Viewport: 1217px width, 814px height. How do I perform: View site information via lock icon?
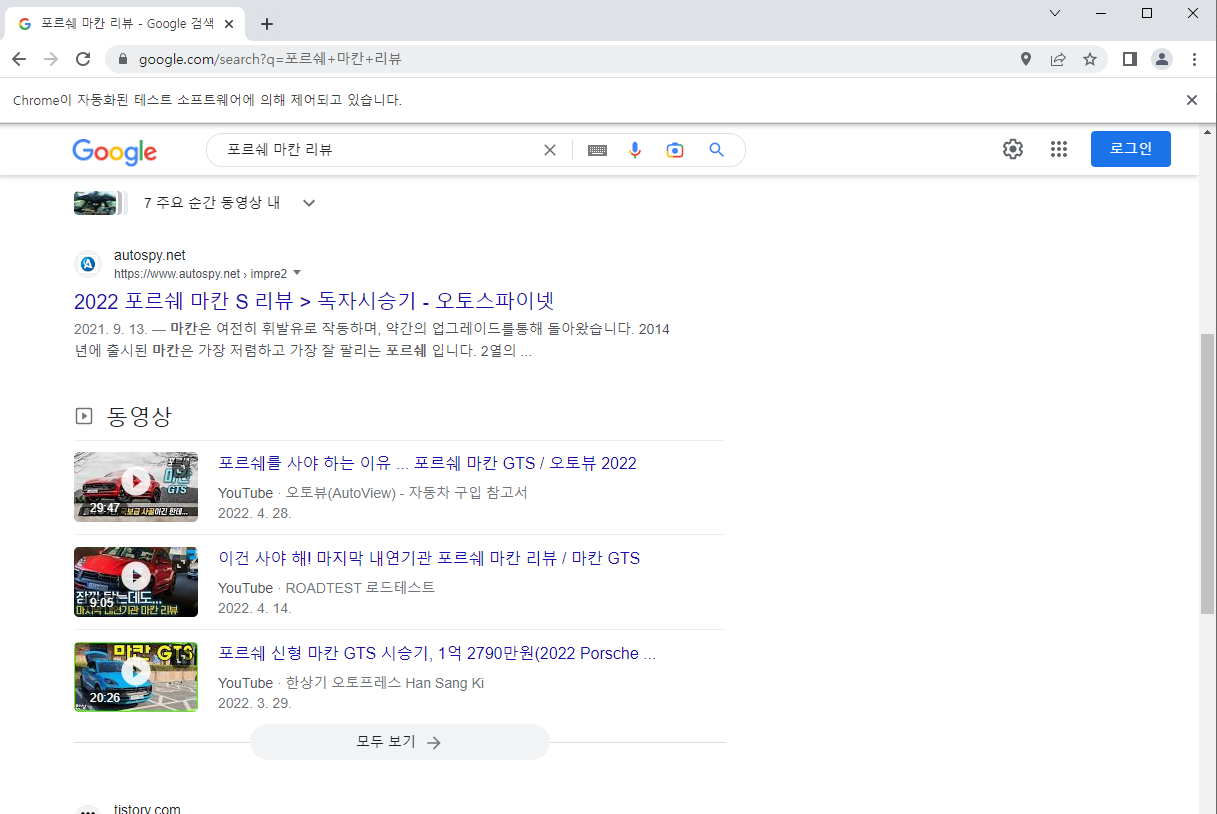point(123,59)
